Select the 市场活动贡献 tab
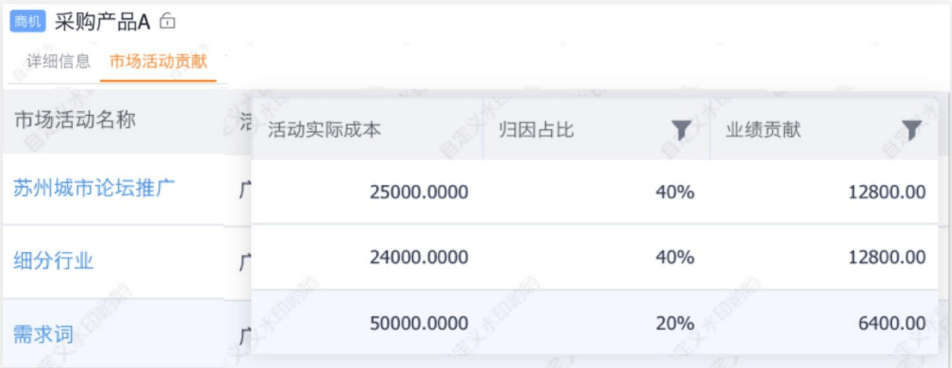Screen dimensions: 952x368 (158, 61)
